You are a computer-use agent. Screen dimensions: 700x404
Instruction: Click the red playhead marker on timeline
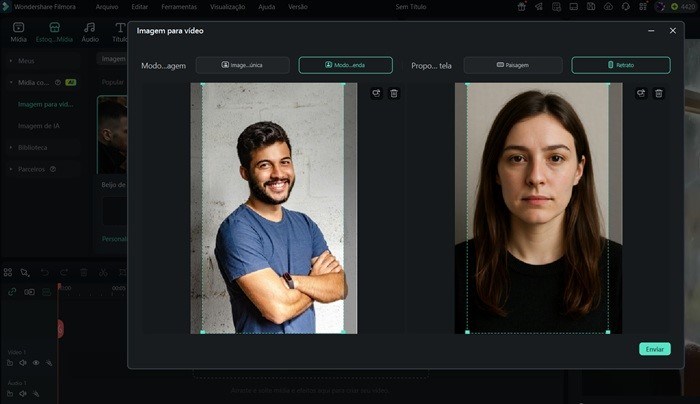[59, 327]
